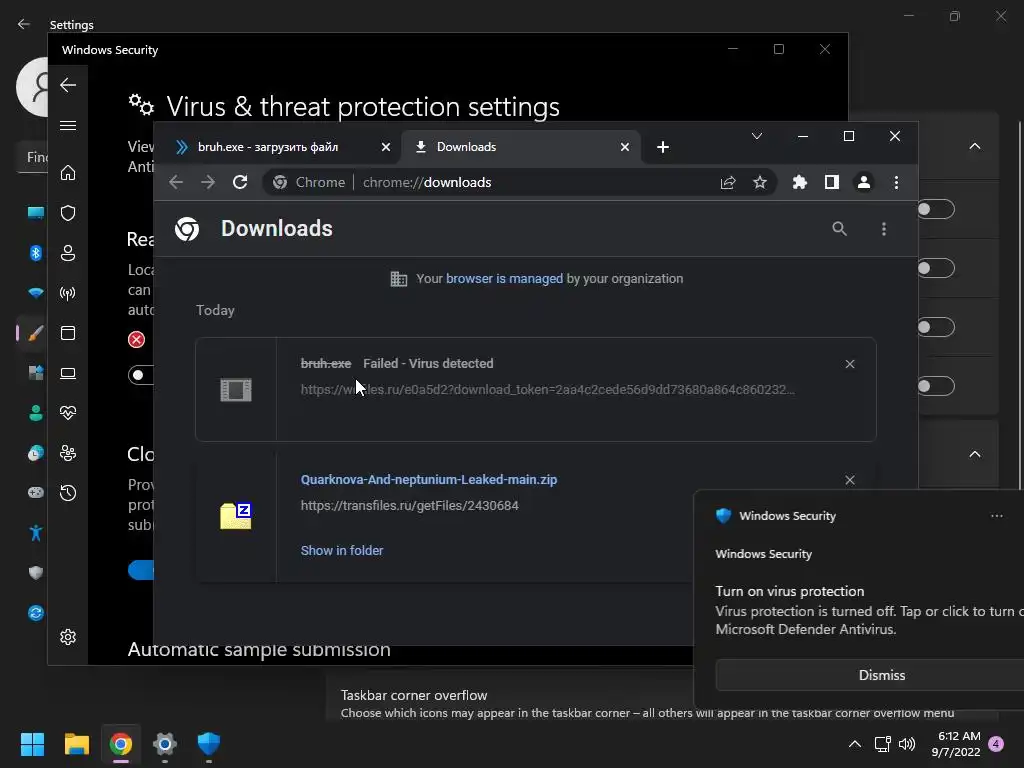Screen dimensions: 1024x768
Task: Remove bruh.exe entry from downloads list
Action: tap(850, 364)
